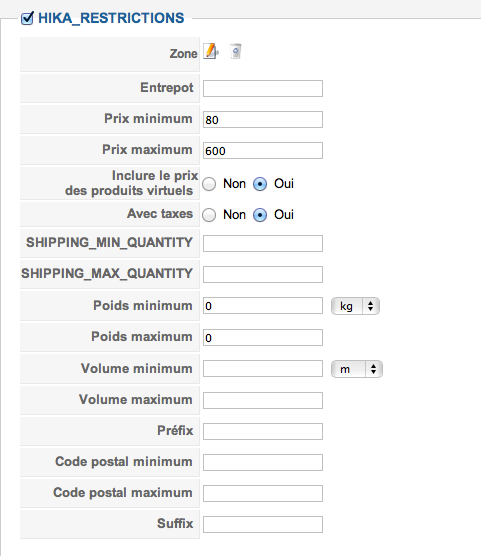481x556 pixels.
Task: Open the kg weight unit dropdown
Action: coord(355,306)
